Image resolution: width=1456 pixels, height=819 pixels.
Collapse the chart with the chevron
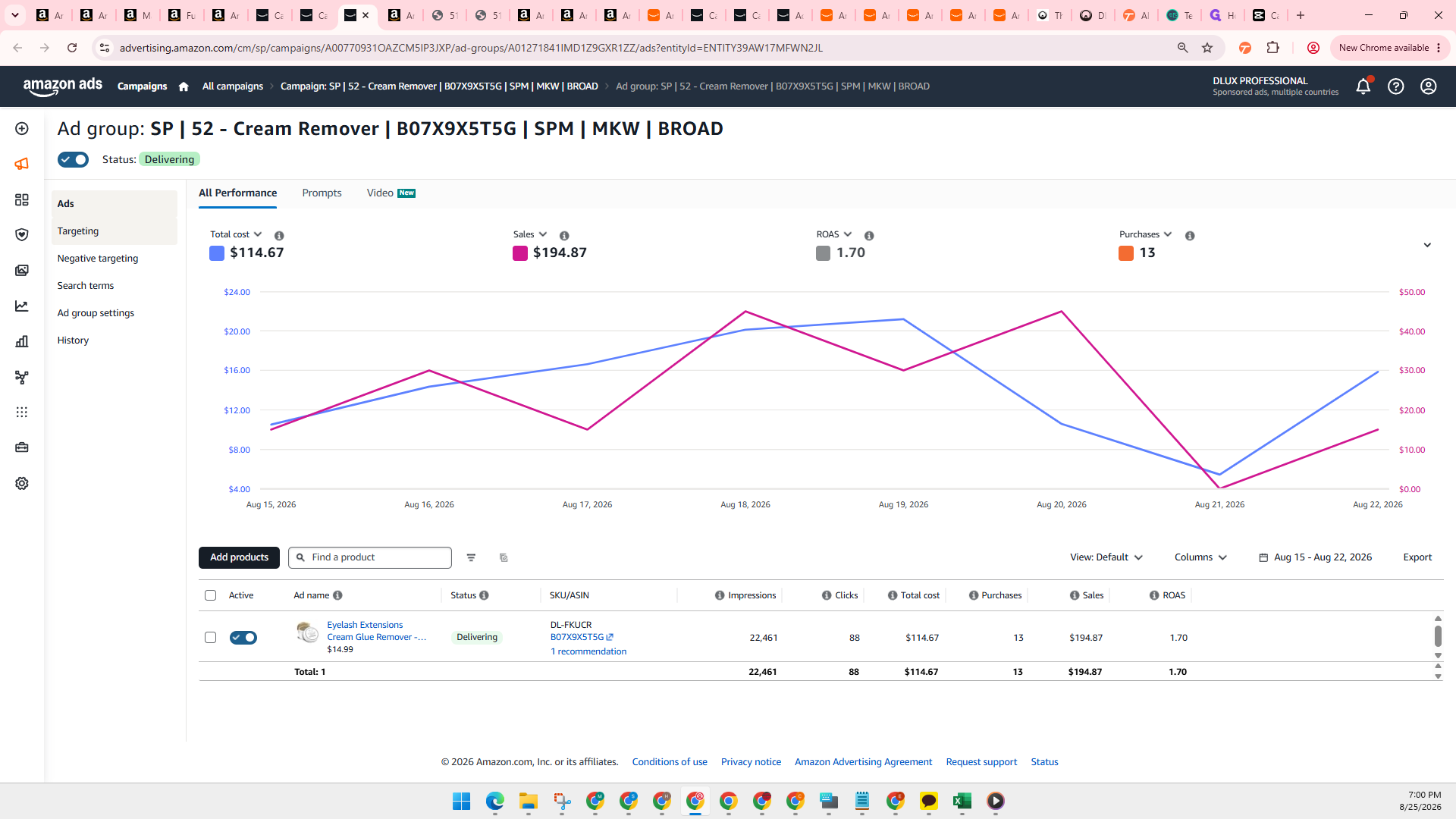tap(1427, 245)
